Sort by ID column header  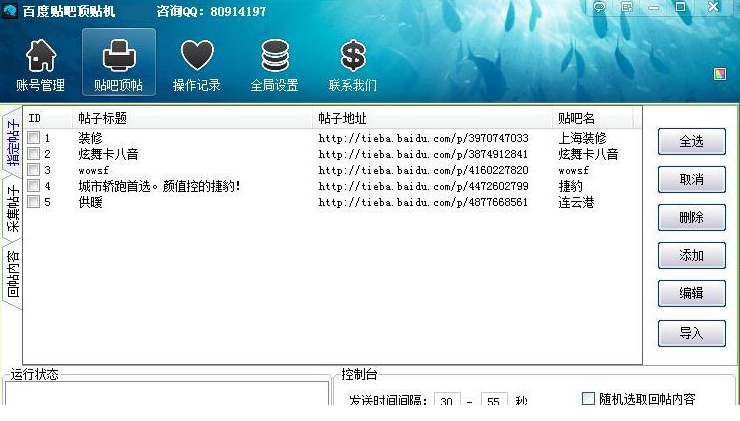pyautogui.click(x=48, y=118)
